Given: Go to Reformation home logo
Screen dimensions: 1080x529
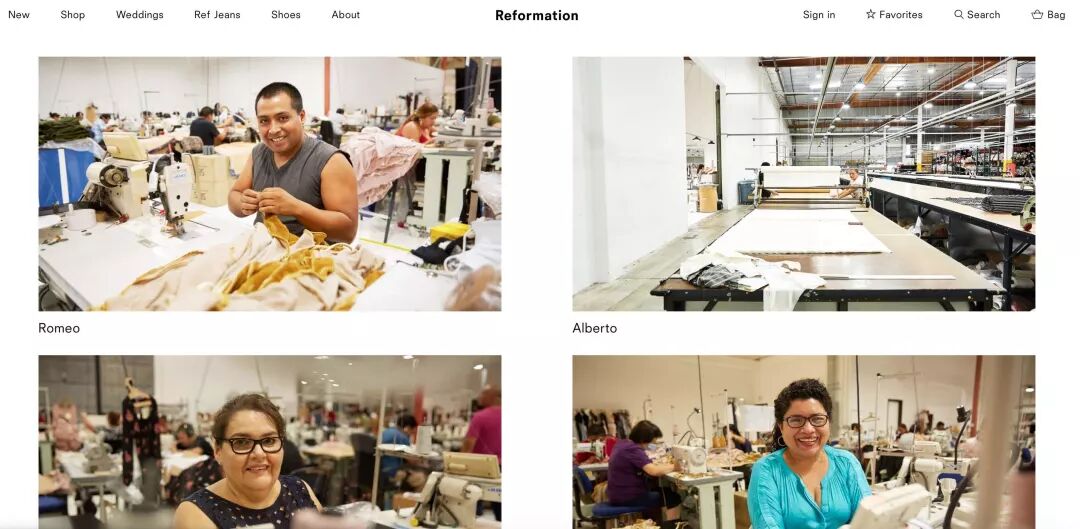Looking at the screenshot, I should (x=537, y=15).
